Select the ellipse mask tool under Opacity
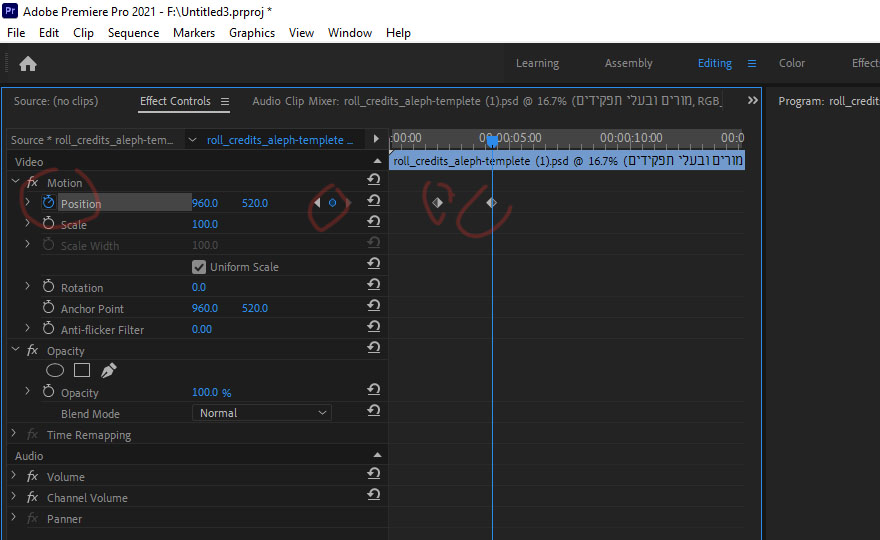The image size is (880, 540). pyautogui.click(x=55, y=371)
